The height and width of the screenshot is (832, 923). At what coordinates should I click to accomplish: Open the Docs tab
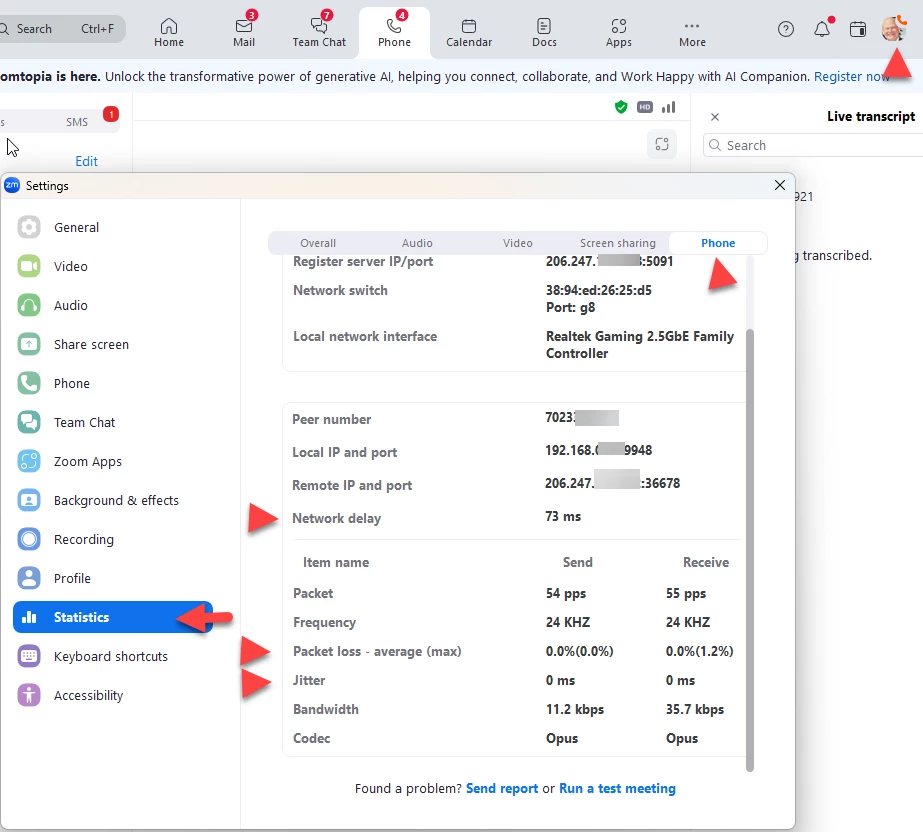pos(544,33)
